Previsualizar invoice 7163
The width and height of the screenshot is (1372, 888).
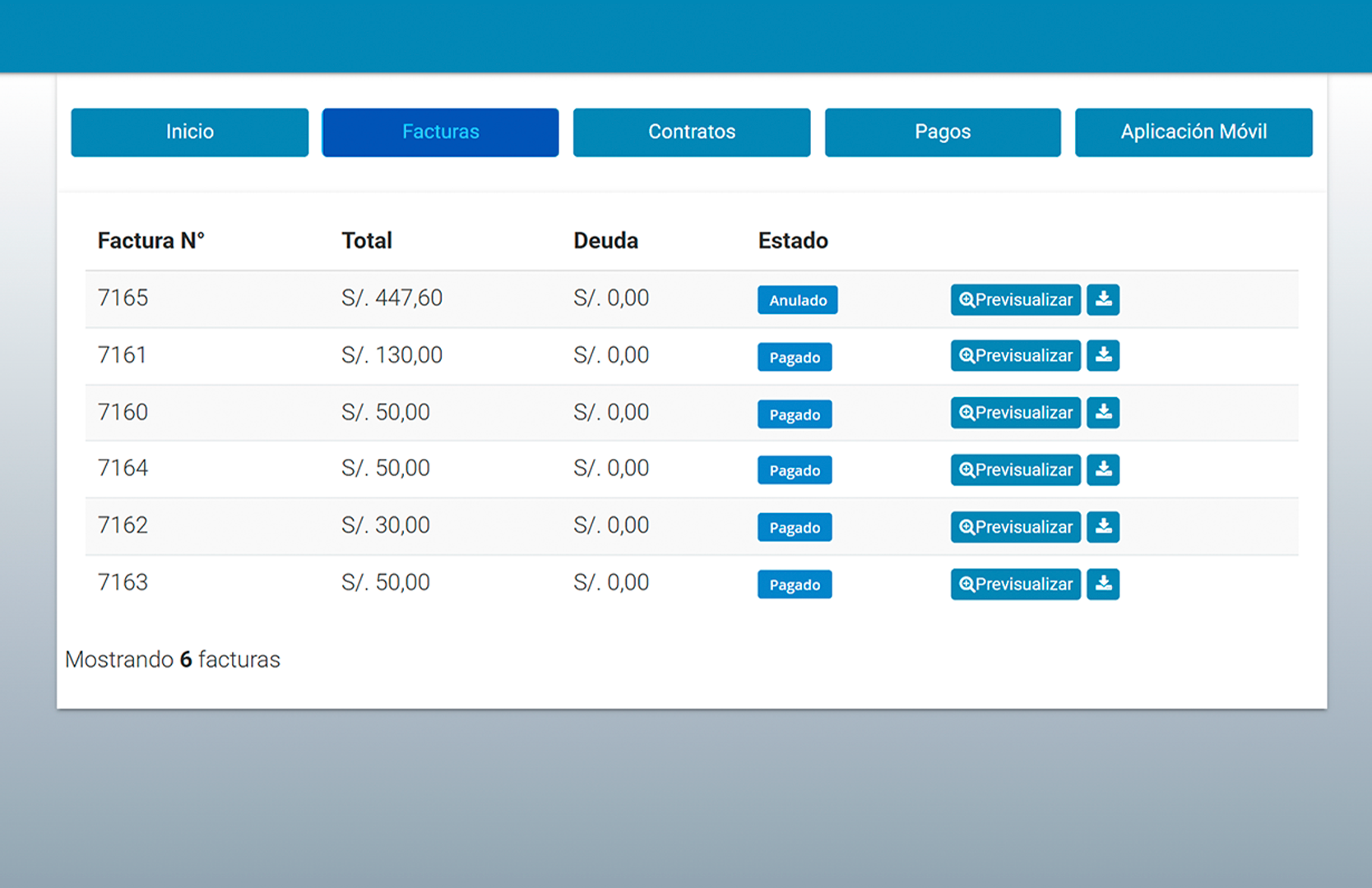[1016, 585]
